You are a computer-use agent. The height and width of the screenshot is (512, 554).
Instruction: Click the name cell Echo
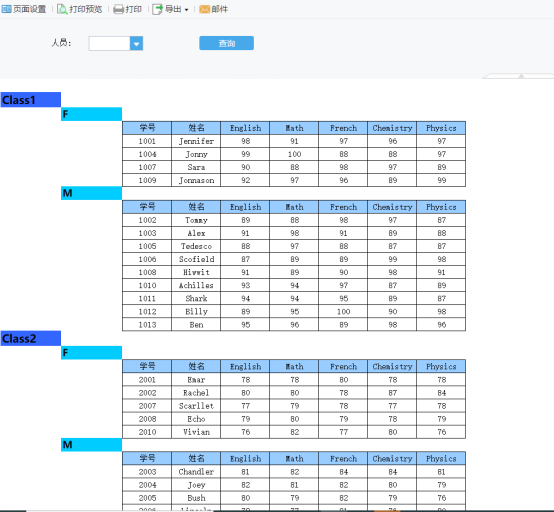pyautogui.click(x=196, y=419)
